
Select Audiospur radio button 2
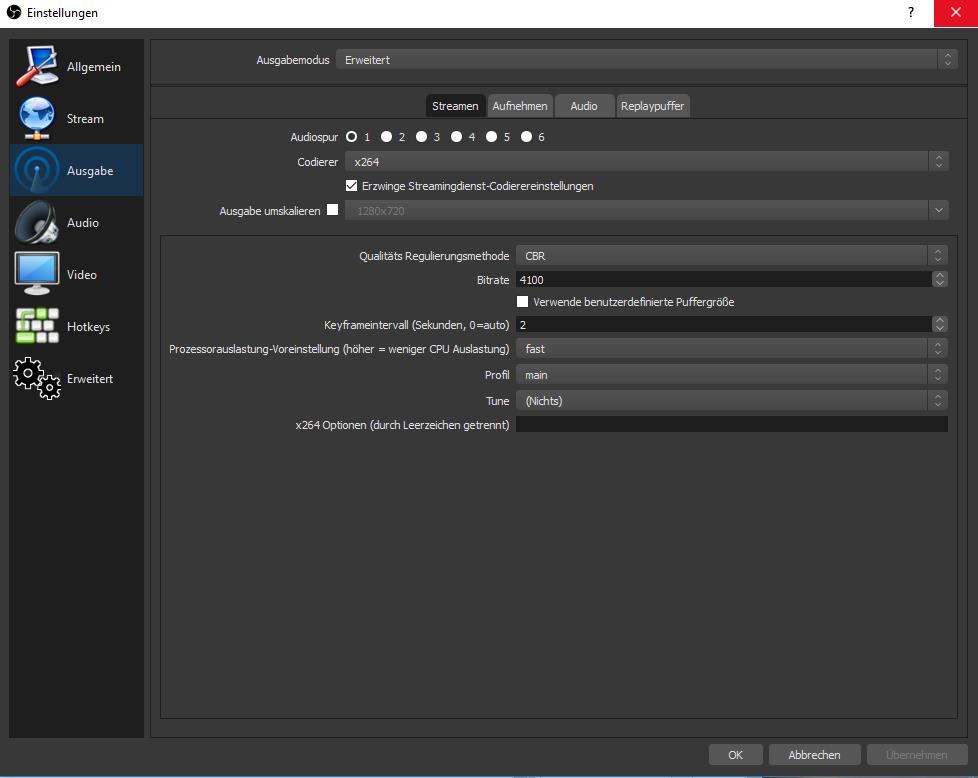tap(387, 137)
